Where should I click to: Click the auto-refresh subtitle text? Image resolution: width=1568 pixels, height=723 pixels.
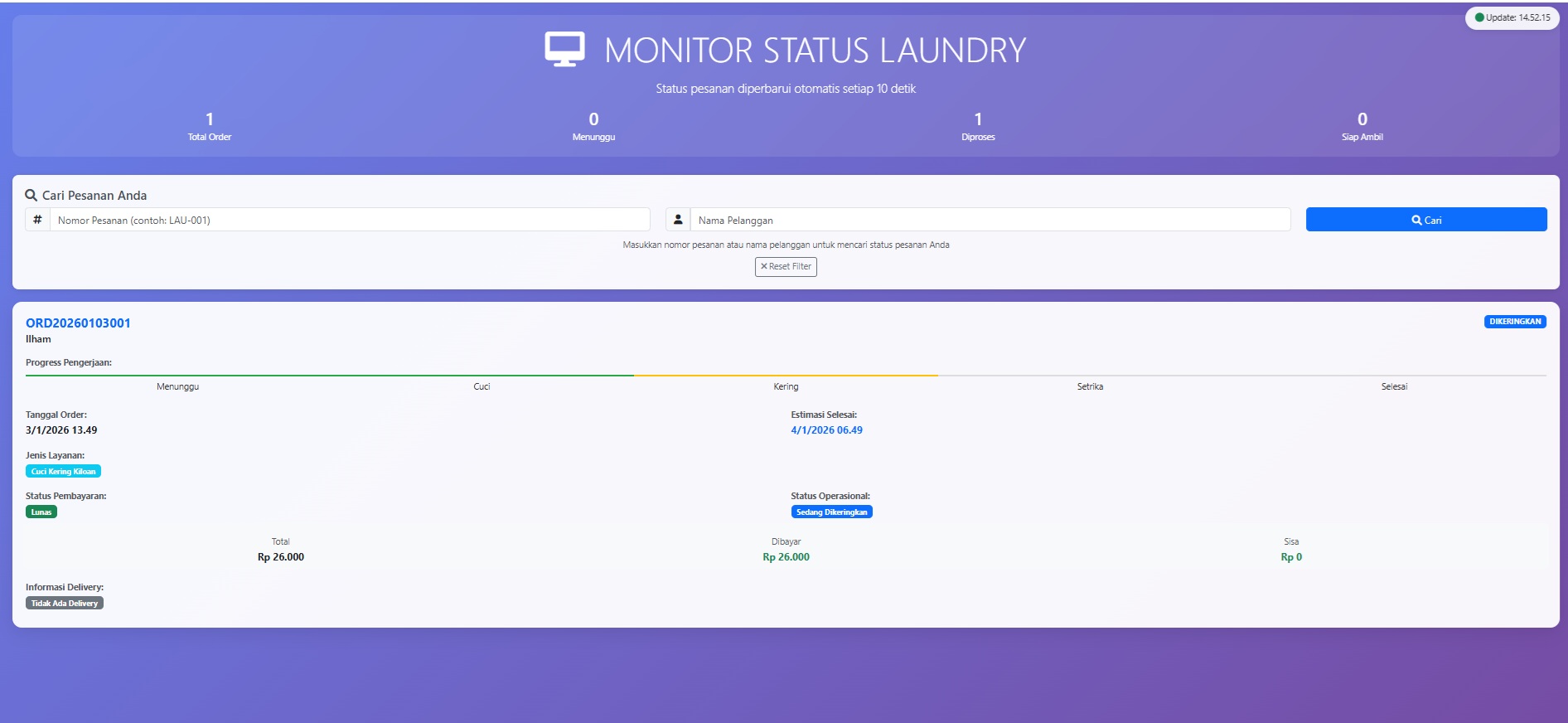point(786,89)
